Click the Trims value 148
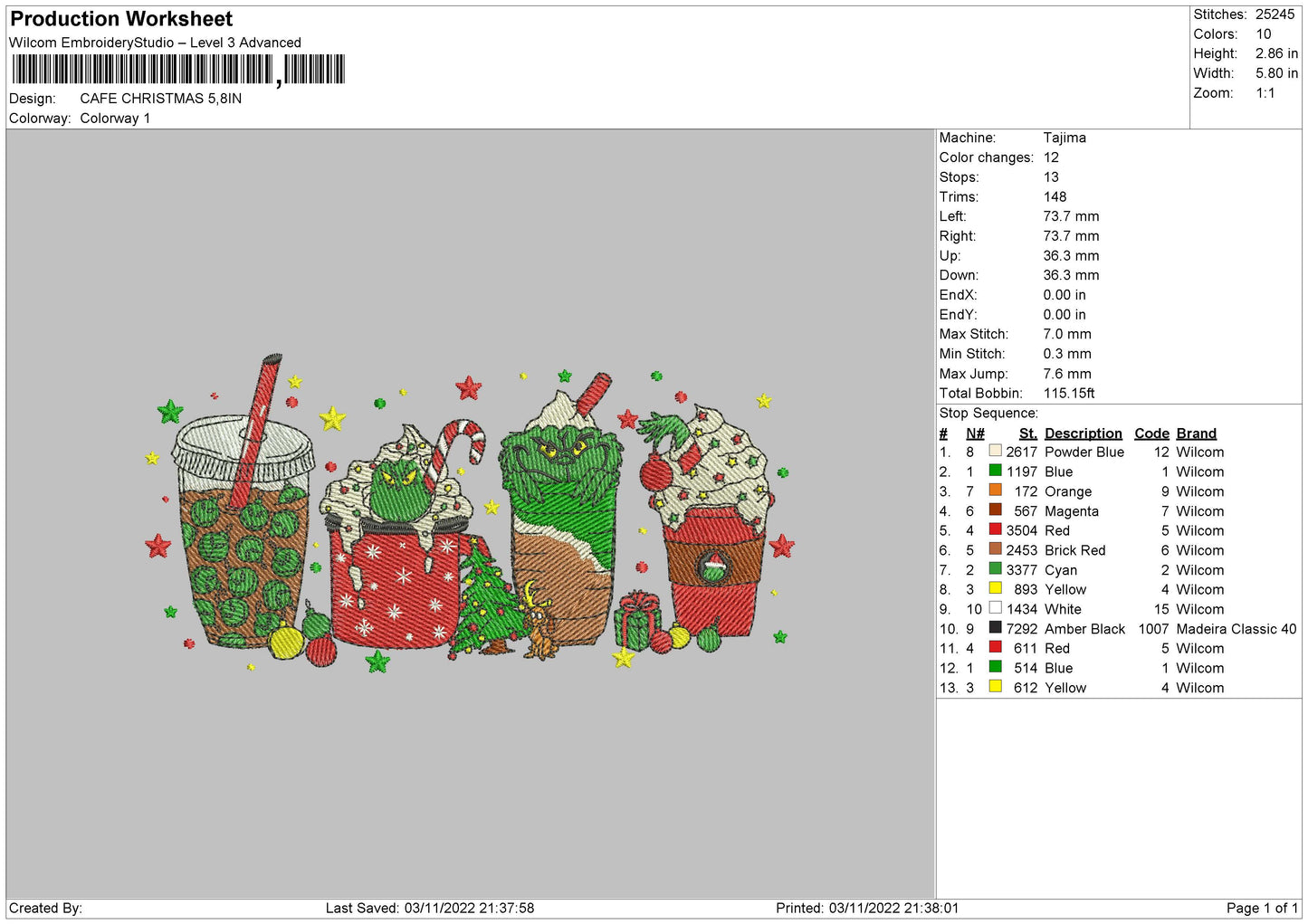The width and height of the screenshot is (1308, 924). coord(1055,196)
